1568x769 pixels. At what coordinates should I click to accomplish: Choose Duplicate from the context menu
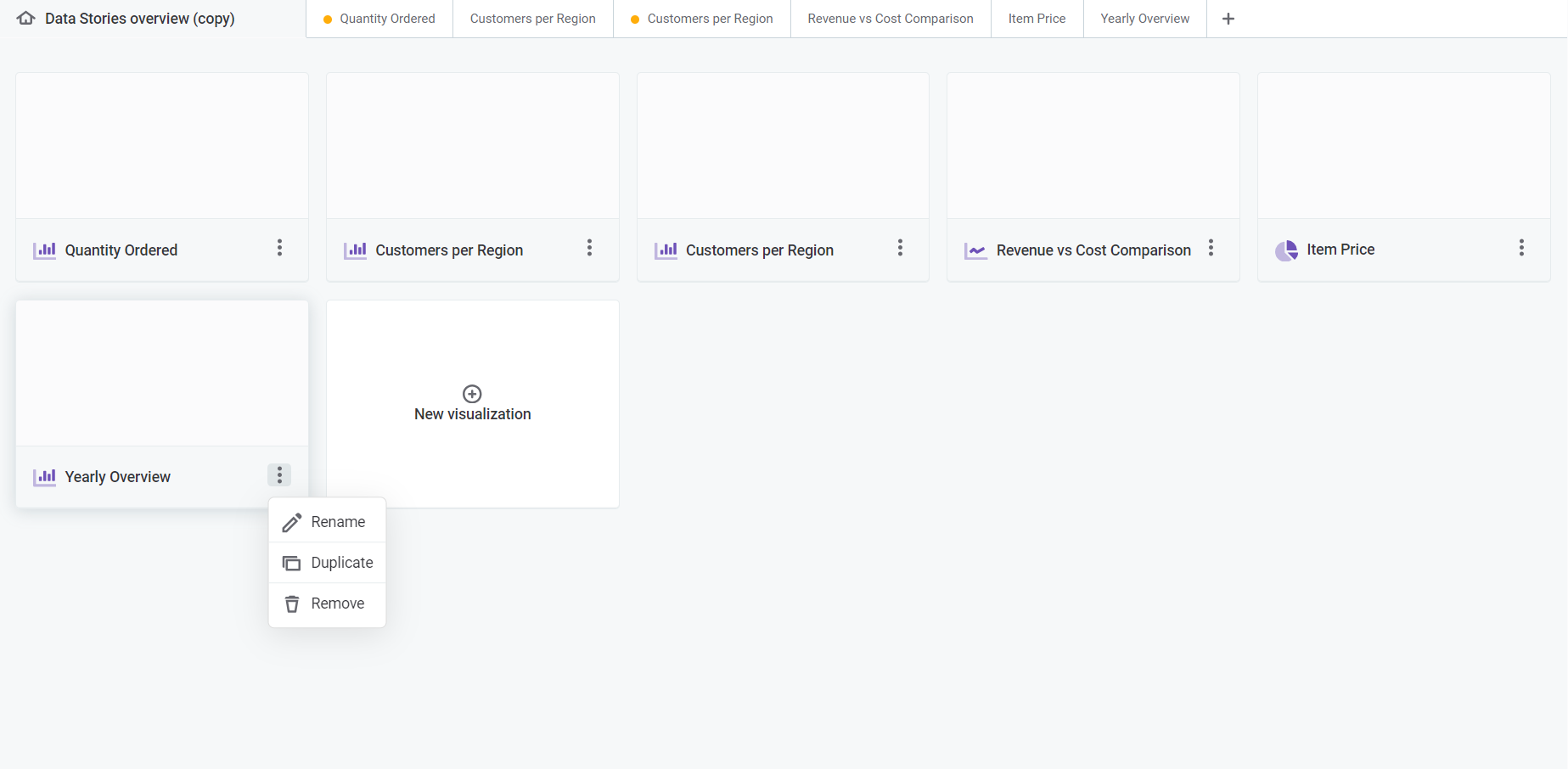tap(341, 563)
